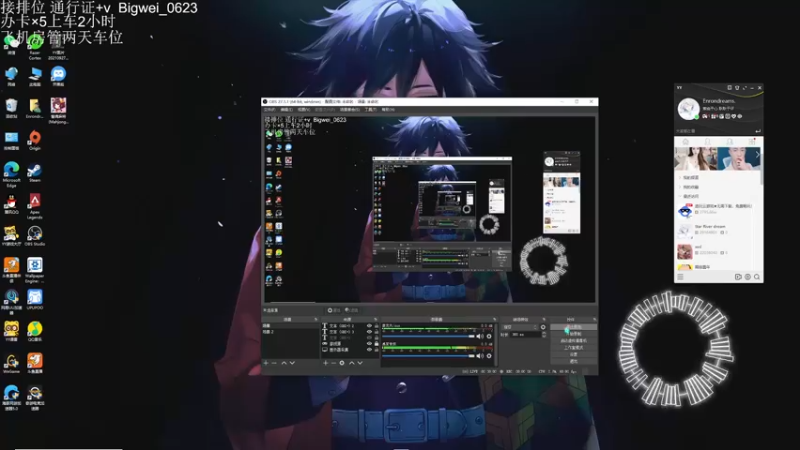Open the Recycle Bin desktop icon
Image resolution: width=800 pixels, height=450 pixels.
tap(11, 108)
